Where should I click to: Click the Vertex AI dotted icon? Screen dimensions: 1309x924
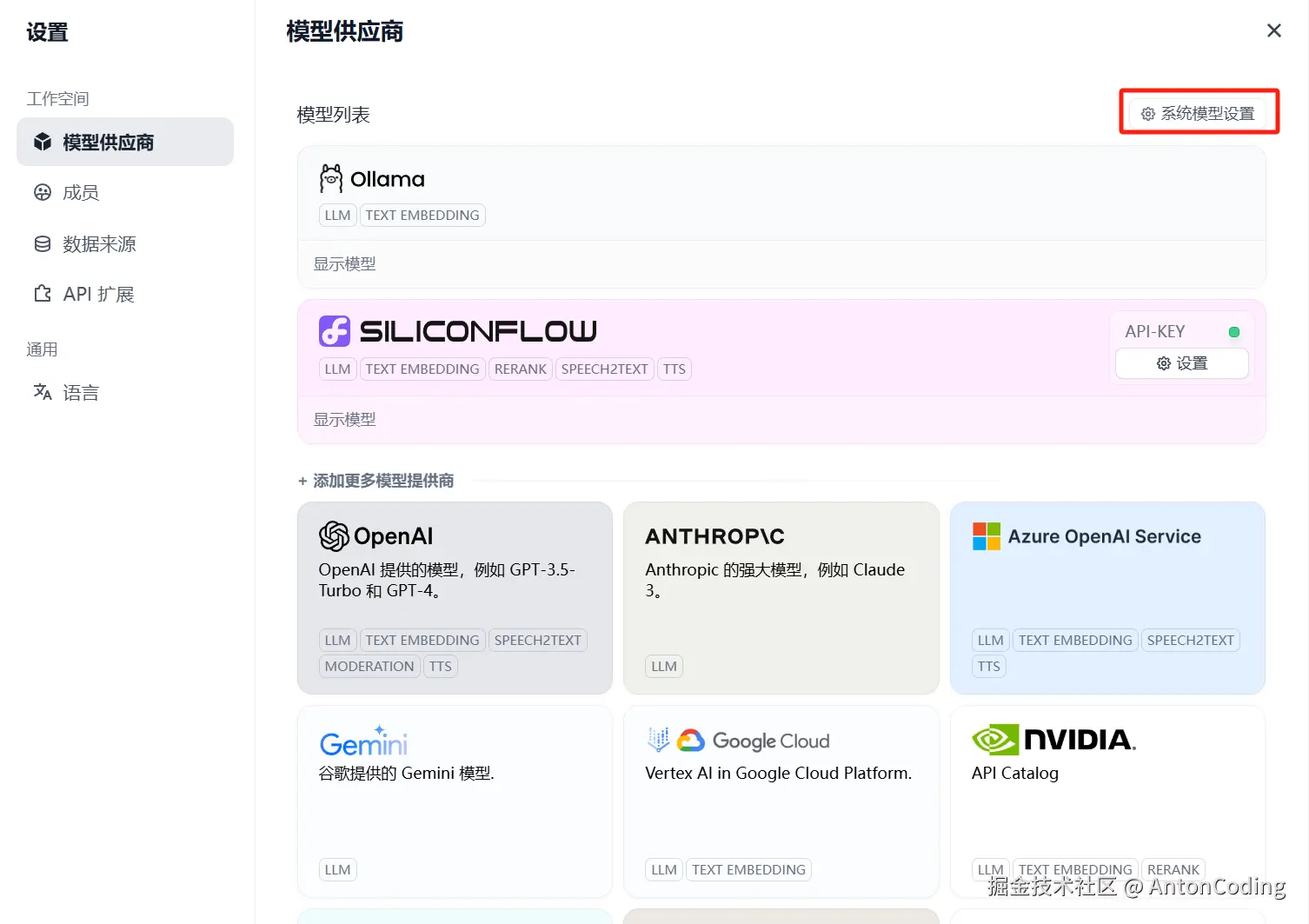click(658, 740)
